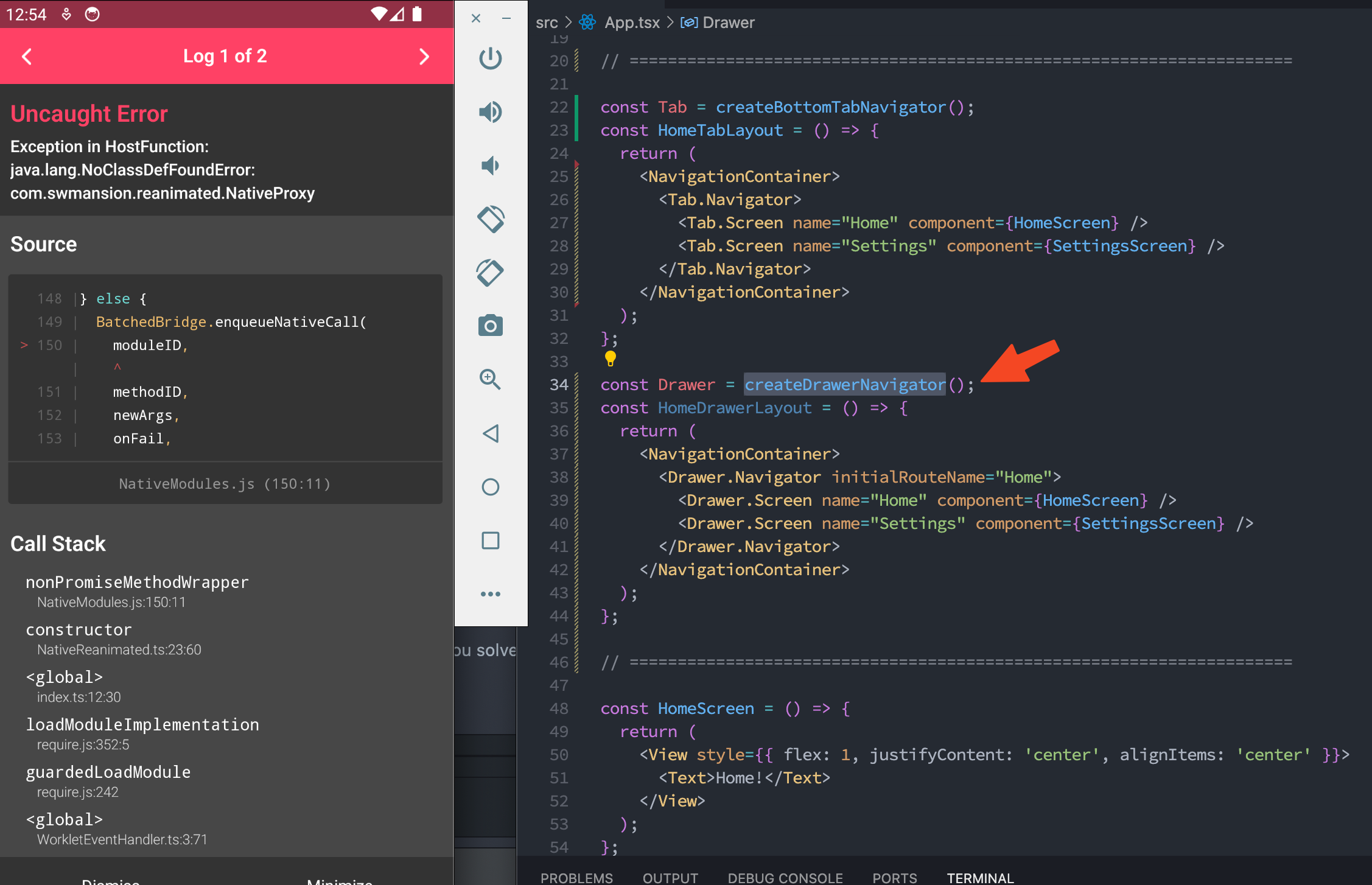The height and width of the screenshot is (885, 1372).
Task: Open the nonPromiseMethodWrapper stack frame
Action: [x=137, y=582]
